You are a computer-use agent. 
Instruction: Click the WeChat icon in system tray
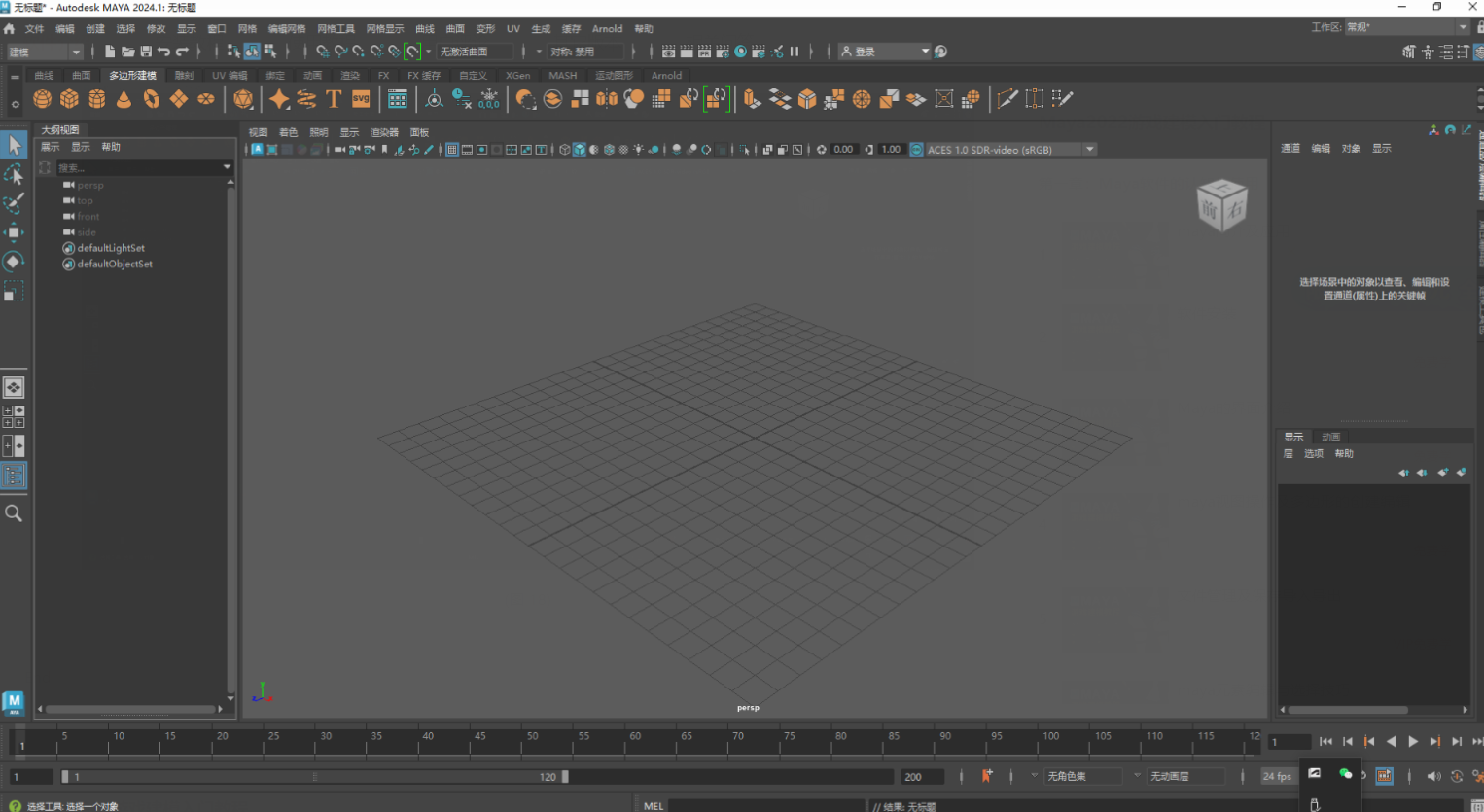click(1345, 774)
